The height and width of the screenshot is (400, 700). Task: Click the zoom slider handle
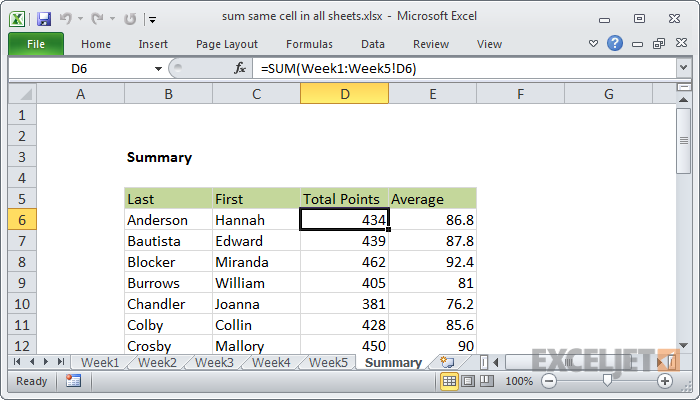click(607, 380)
